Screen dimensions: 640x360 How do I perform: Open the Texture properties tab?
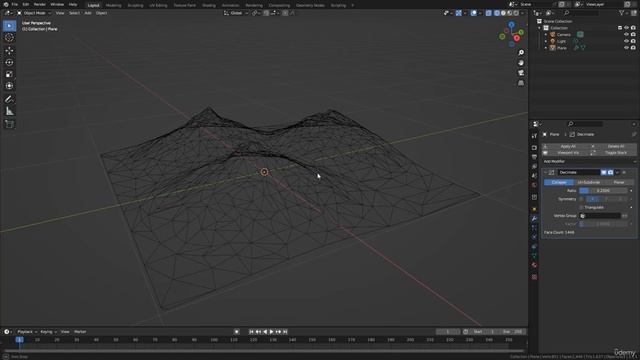(x=534, y=277)
